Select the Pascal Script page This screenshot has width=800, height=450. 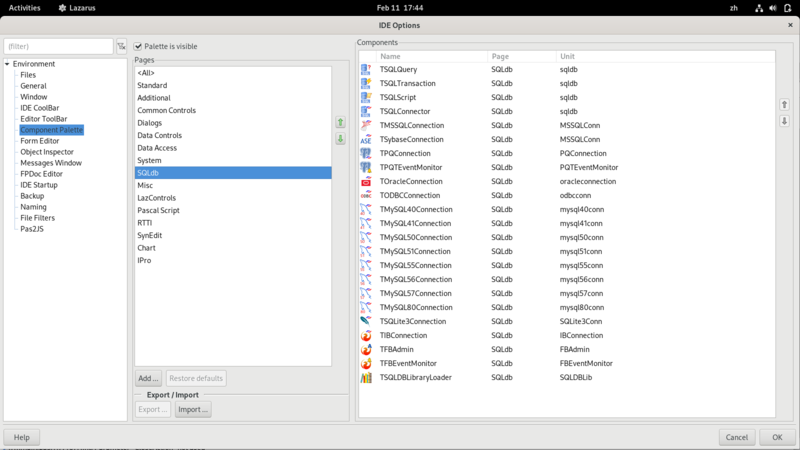[x=233, y=210]
